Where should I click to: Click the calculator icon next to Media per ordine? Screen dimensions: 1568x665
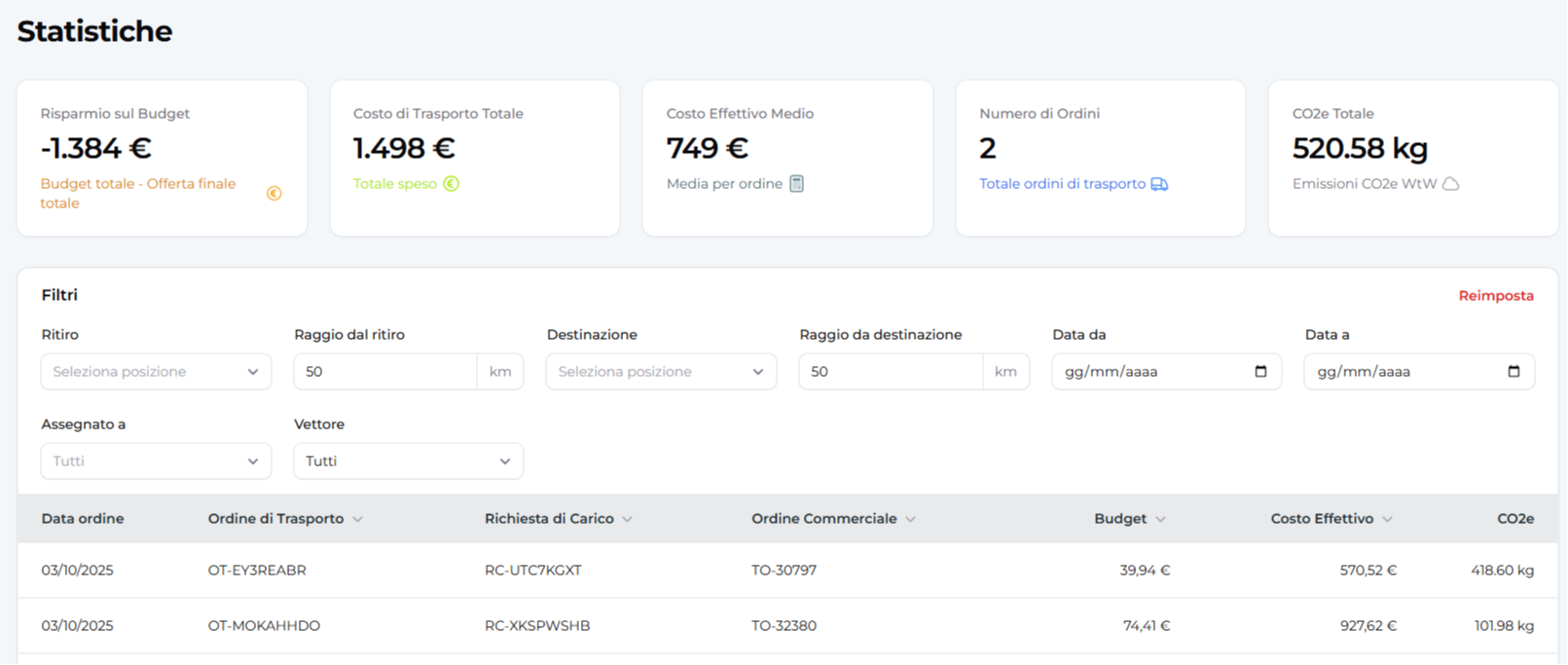[796, 184]
